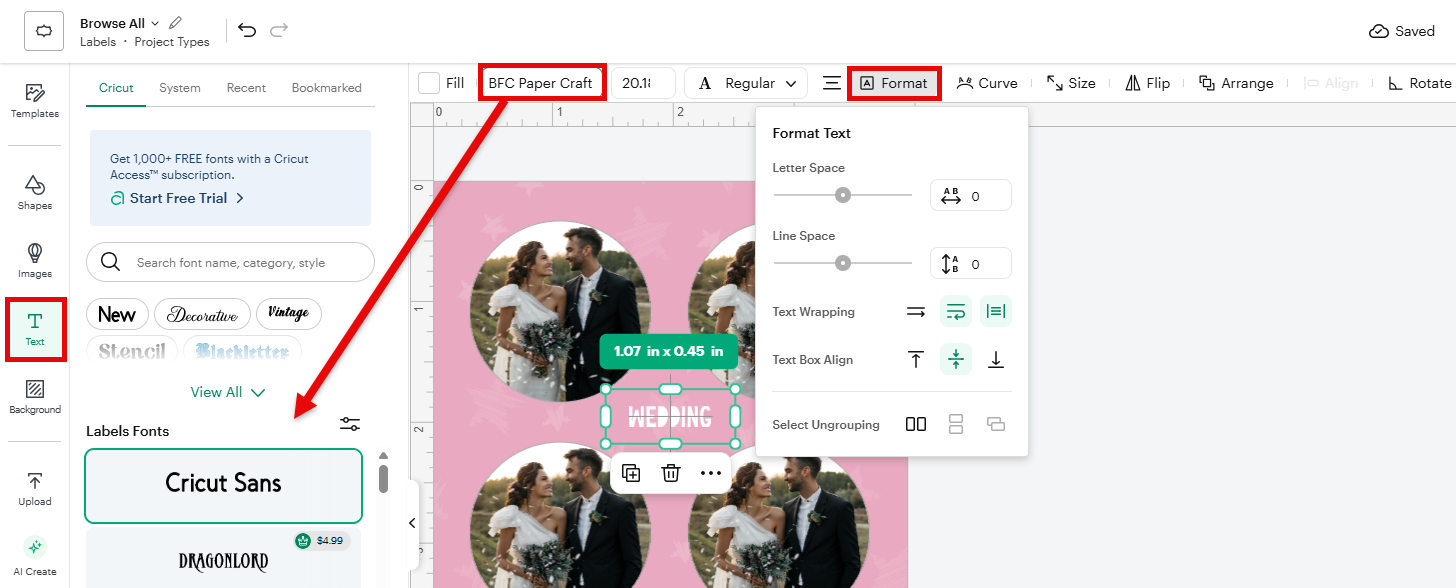The width and height of the screenshot is (1456, 588).
Task: Click the font size field
Action: coord(643,83)
